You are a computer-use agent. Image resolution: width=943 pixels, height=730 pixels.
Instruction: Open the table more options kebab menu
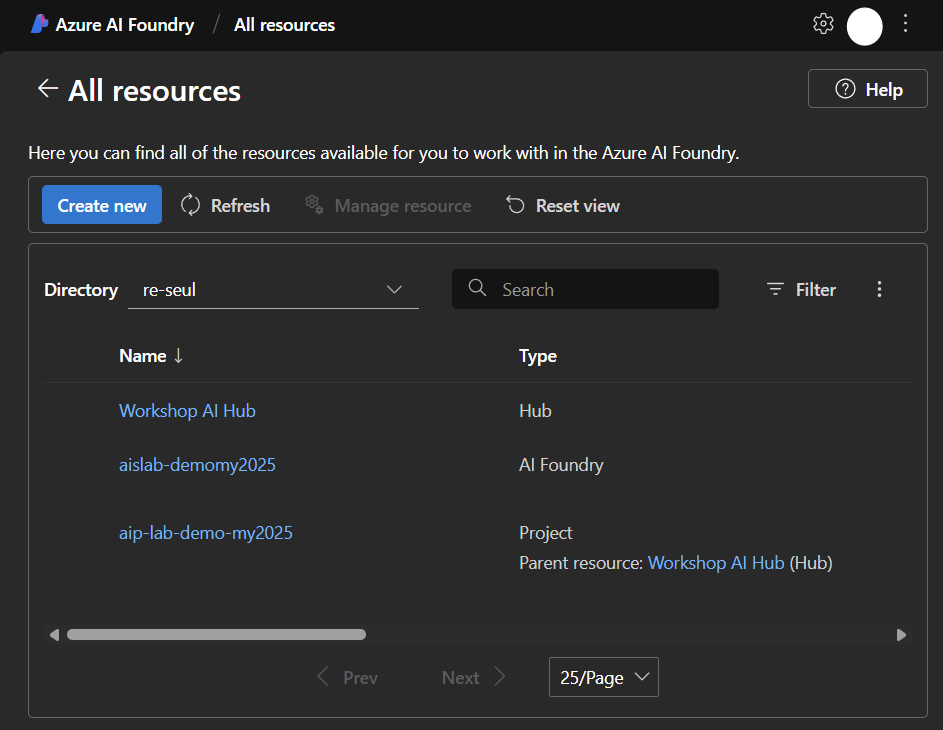879,289
